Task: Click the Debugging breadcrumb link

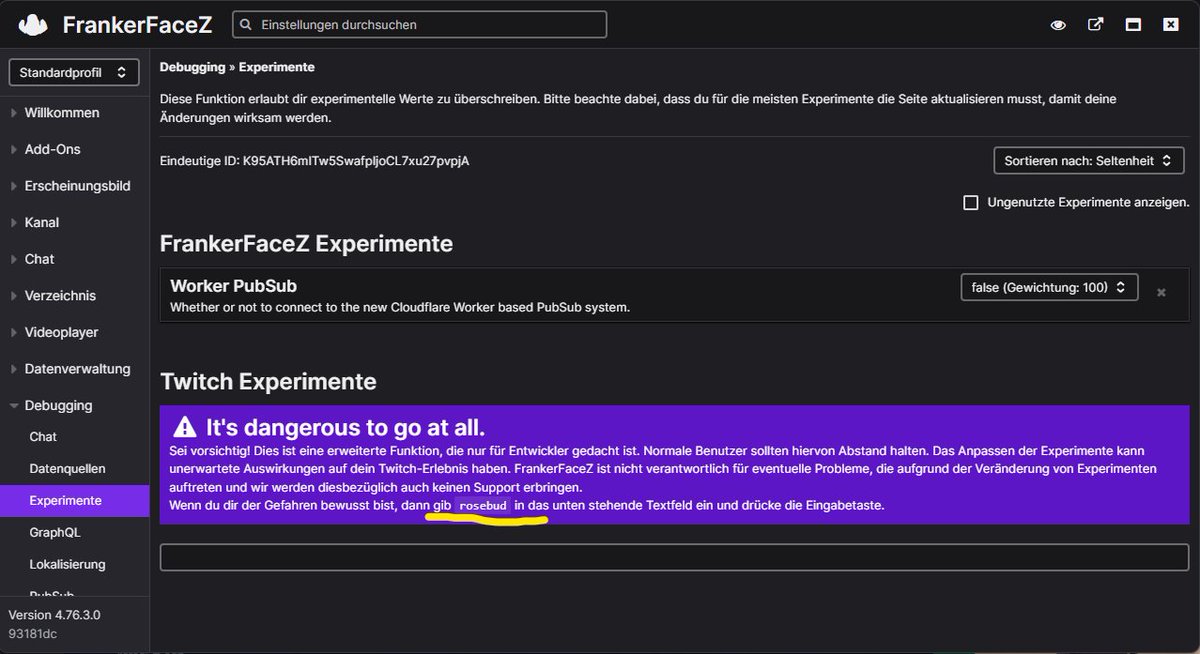Action: 194,67
